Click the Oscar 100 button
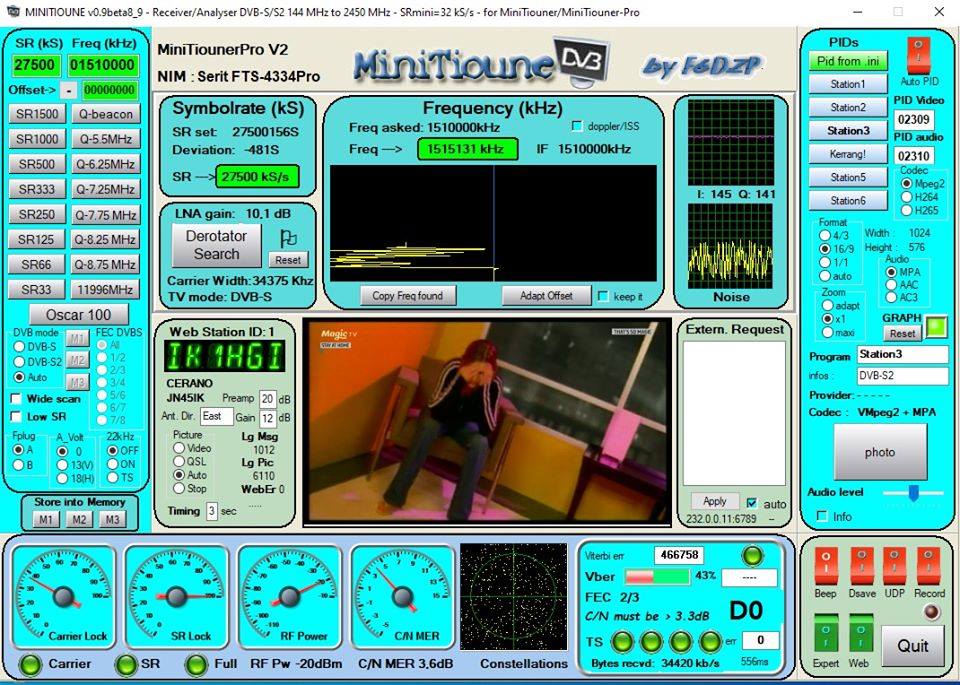960x685 pixels. pyautogui.click(x=78, y=315)
